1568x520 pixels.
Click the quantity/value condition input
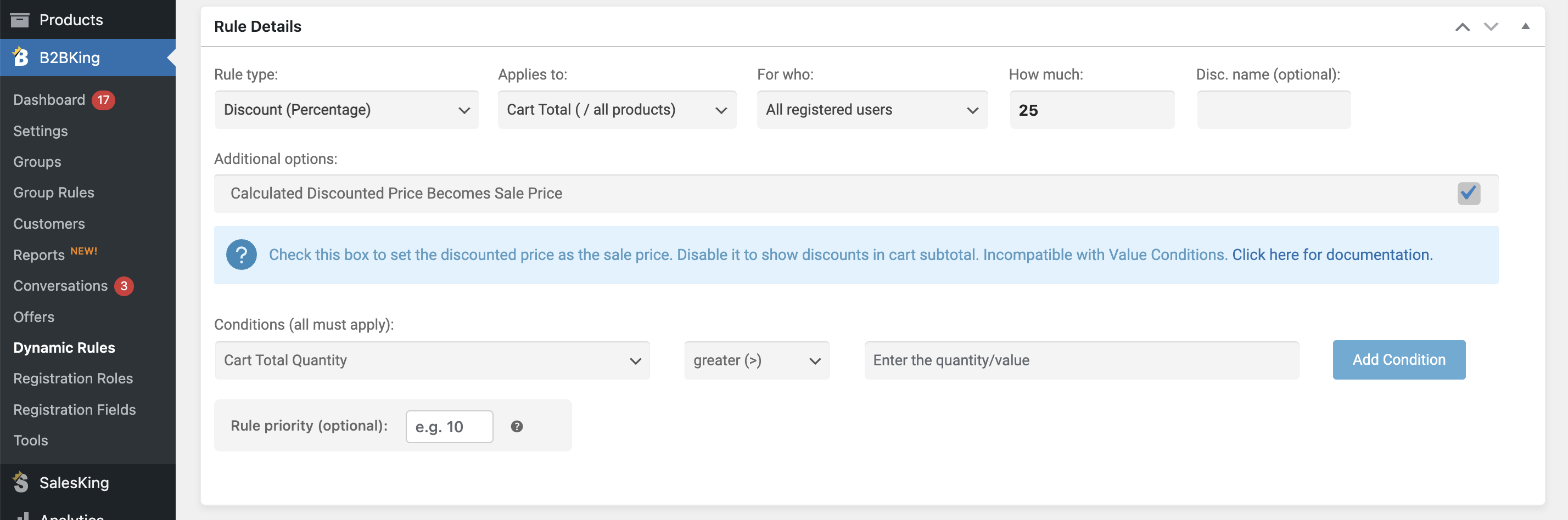tap(1081, 360)
